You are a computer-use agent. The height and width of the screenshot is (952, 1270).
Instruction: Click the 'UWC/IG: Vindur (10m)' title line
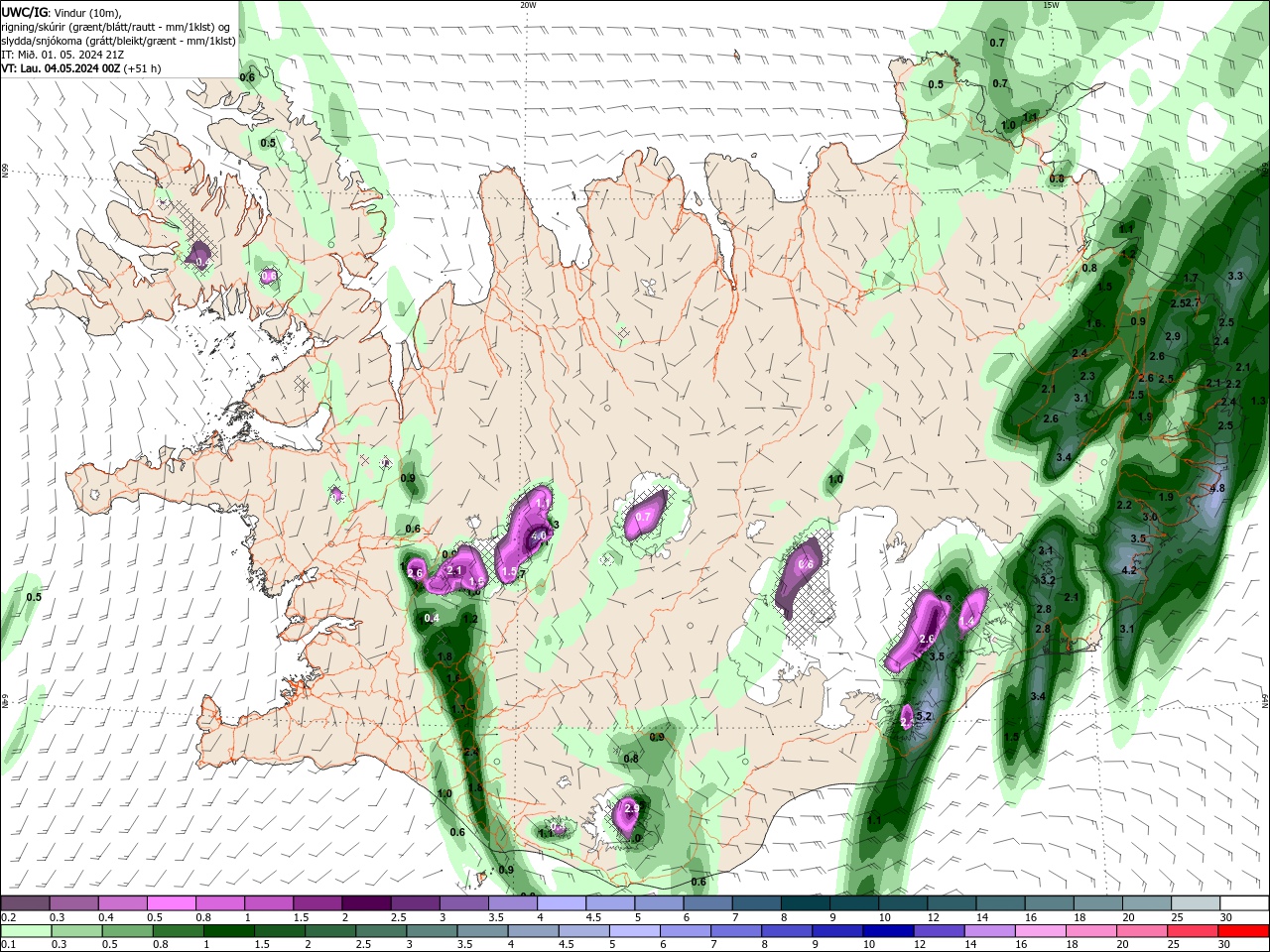[x=62, y=12]
